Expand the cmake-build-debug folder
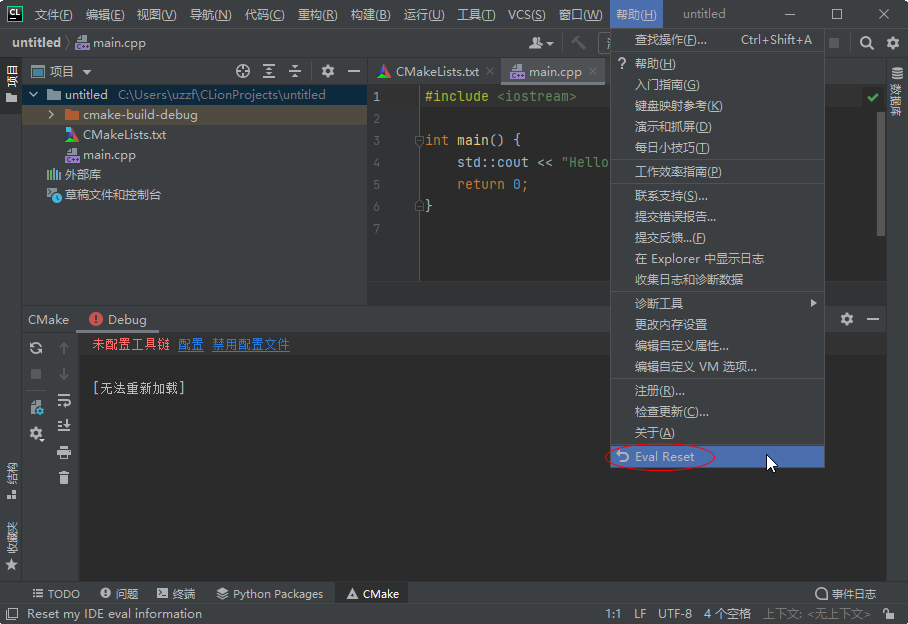 pyautogui.click(x=51, y=115)
